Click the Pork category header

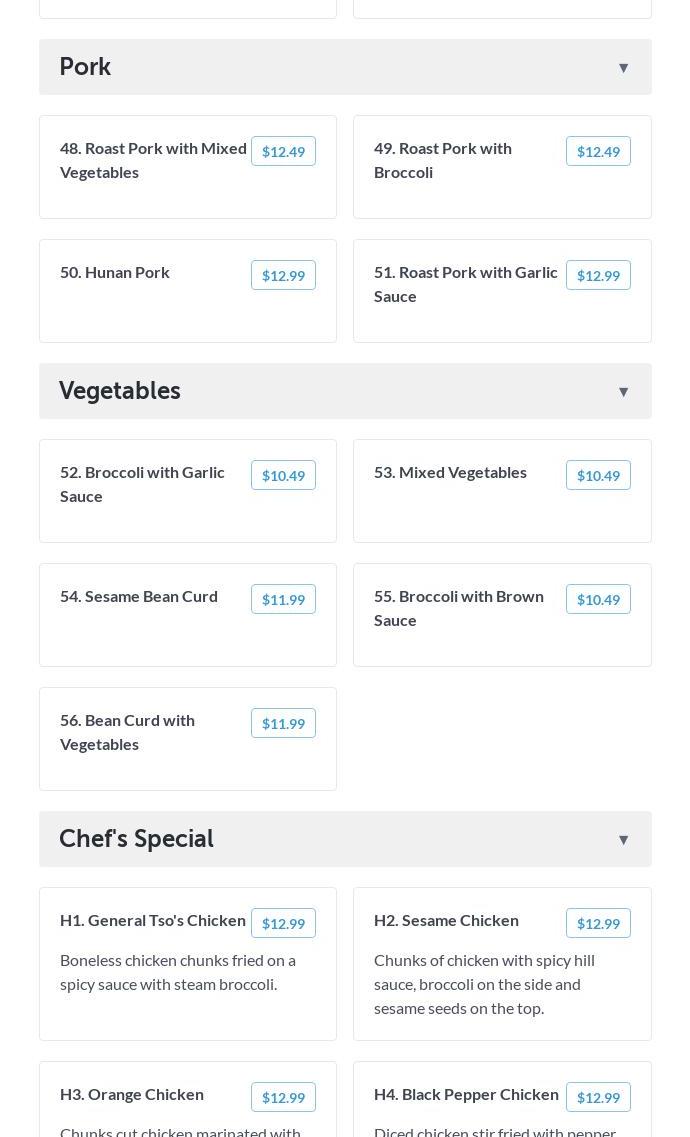coord(85,67)
